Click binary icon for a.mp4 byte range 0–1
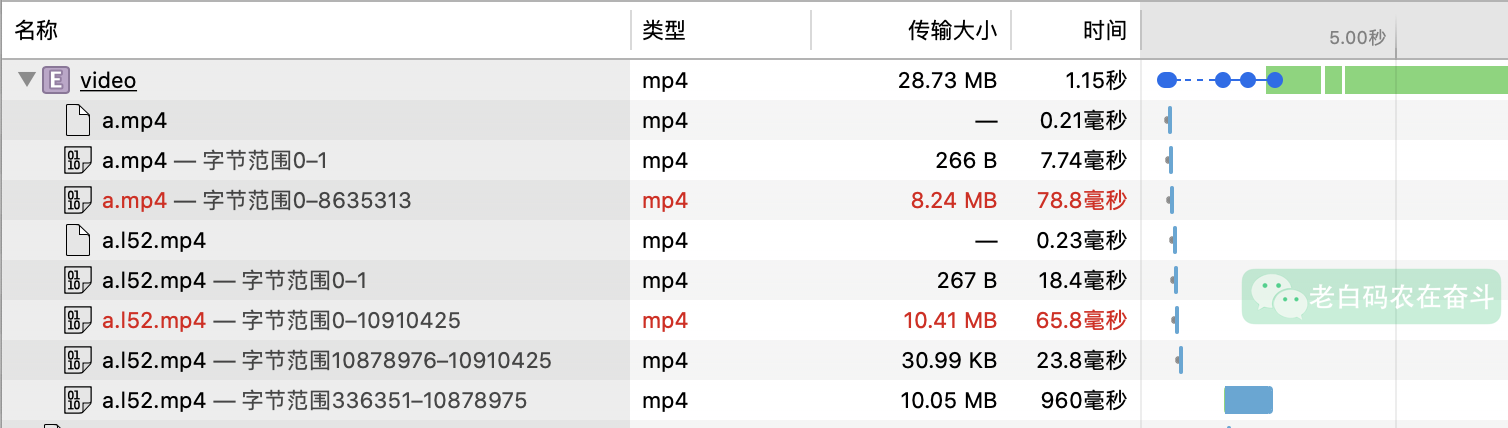1508x428 pixels. tap(78, 161)
